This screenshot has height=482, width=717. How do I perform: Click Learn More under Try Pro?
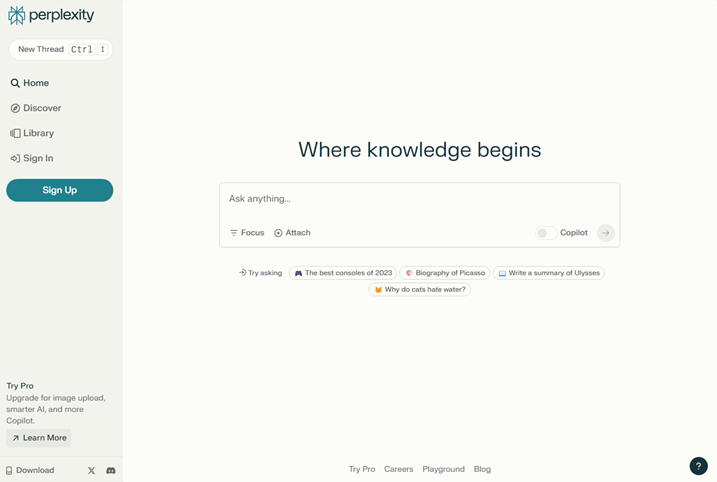[39, 438]
